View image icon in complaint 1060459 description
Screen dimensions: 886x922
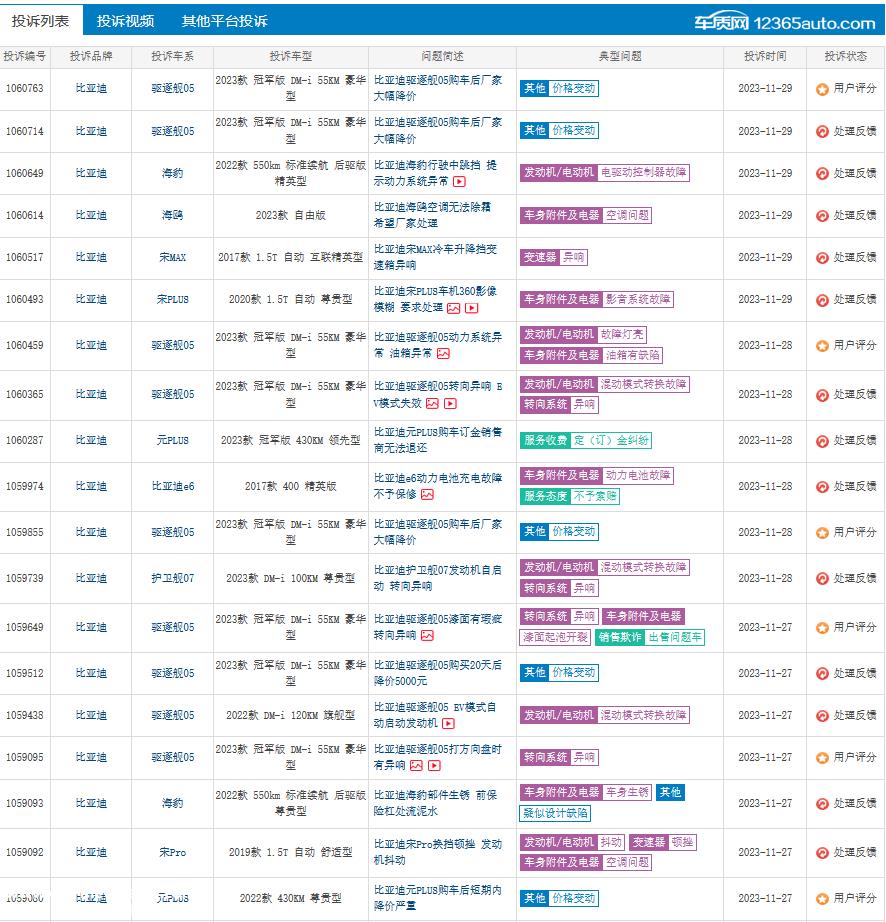point(443,353)
